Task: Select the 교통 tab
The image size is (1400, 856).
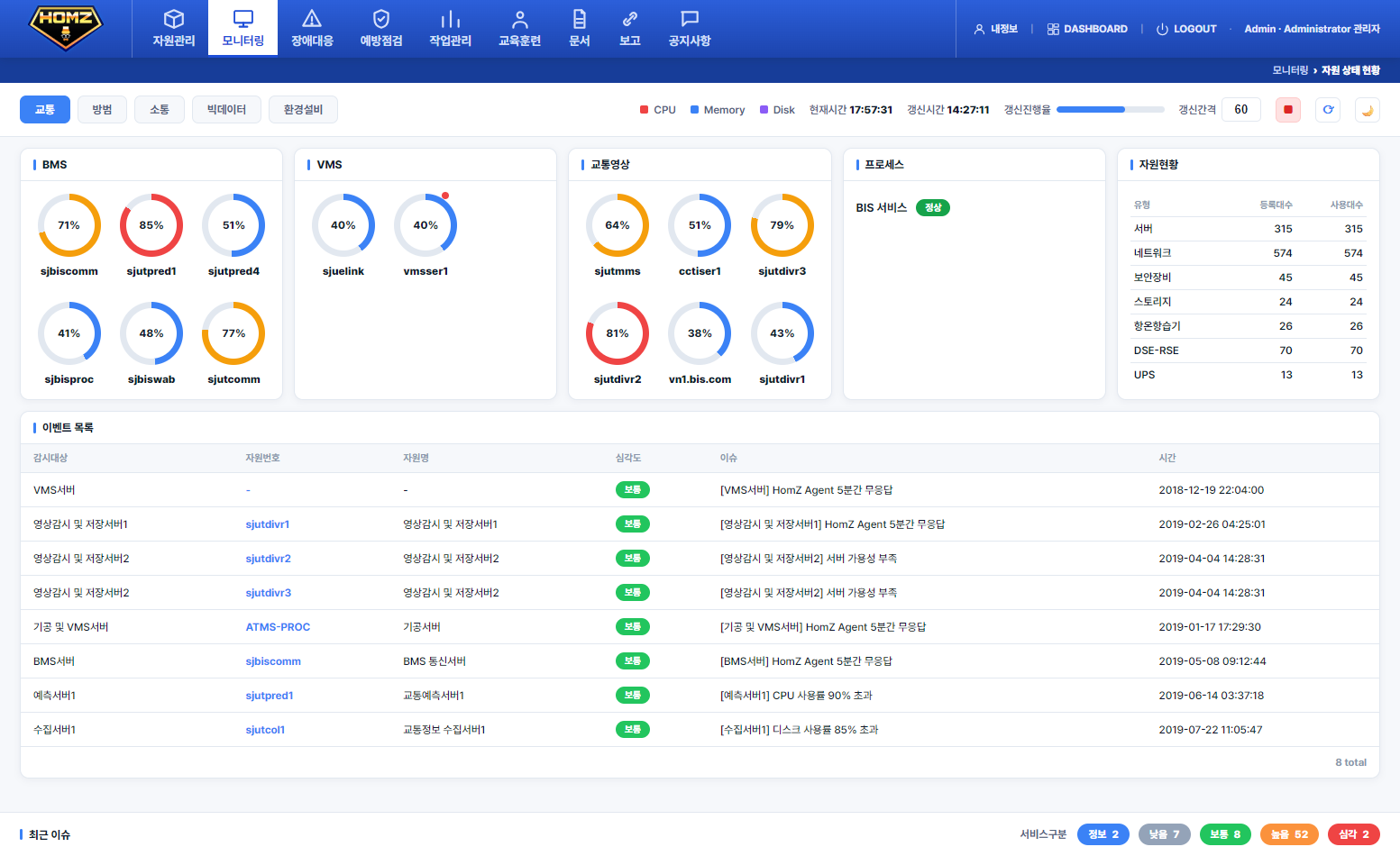Action: pyautogui.click(x=45, y=110)
